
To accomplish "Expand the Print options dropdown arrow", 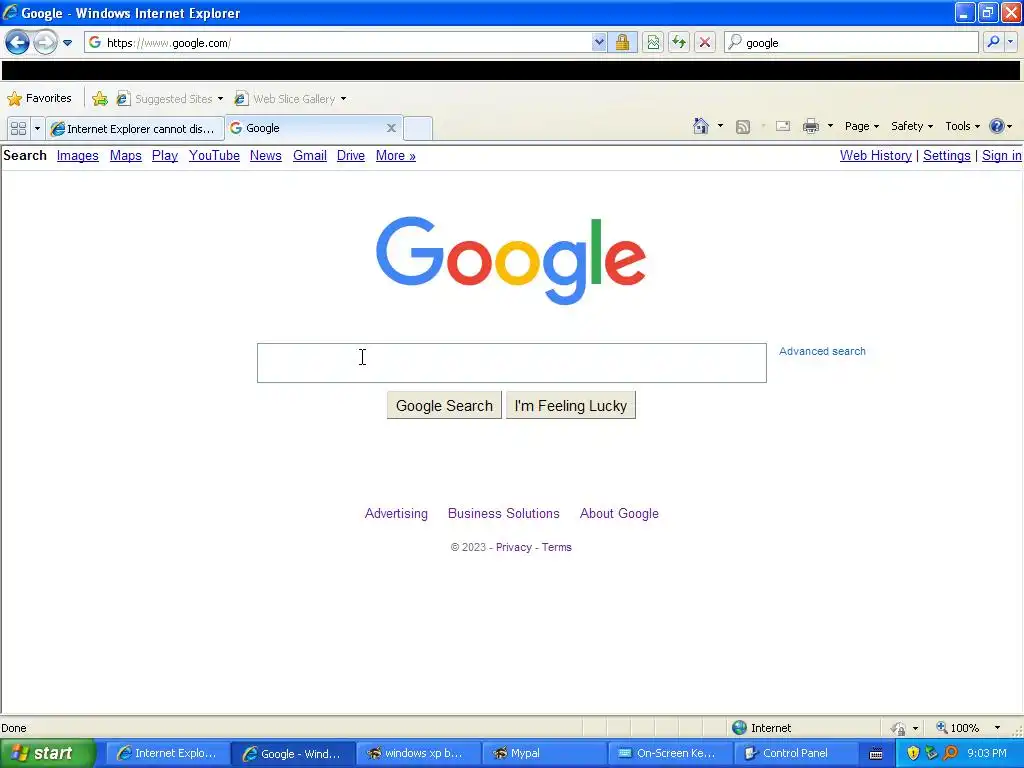I will point(830,126).
